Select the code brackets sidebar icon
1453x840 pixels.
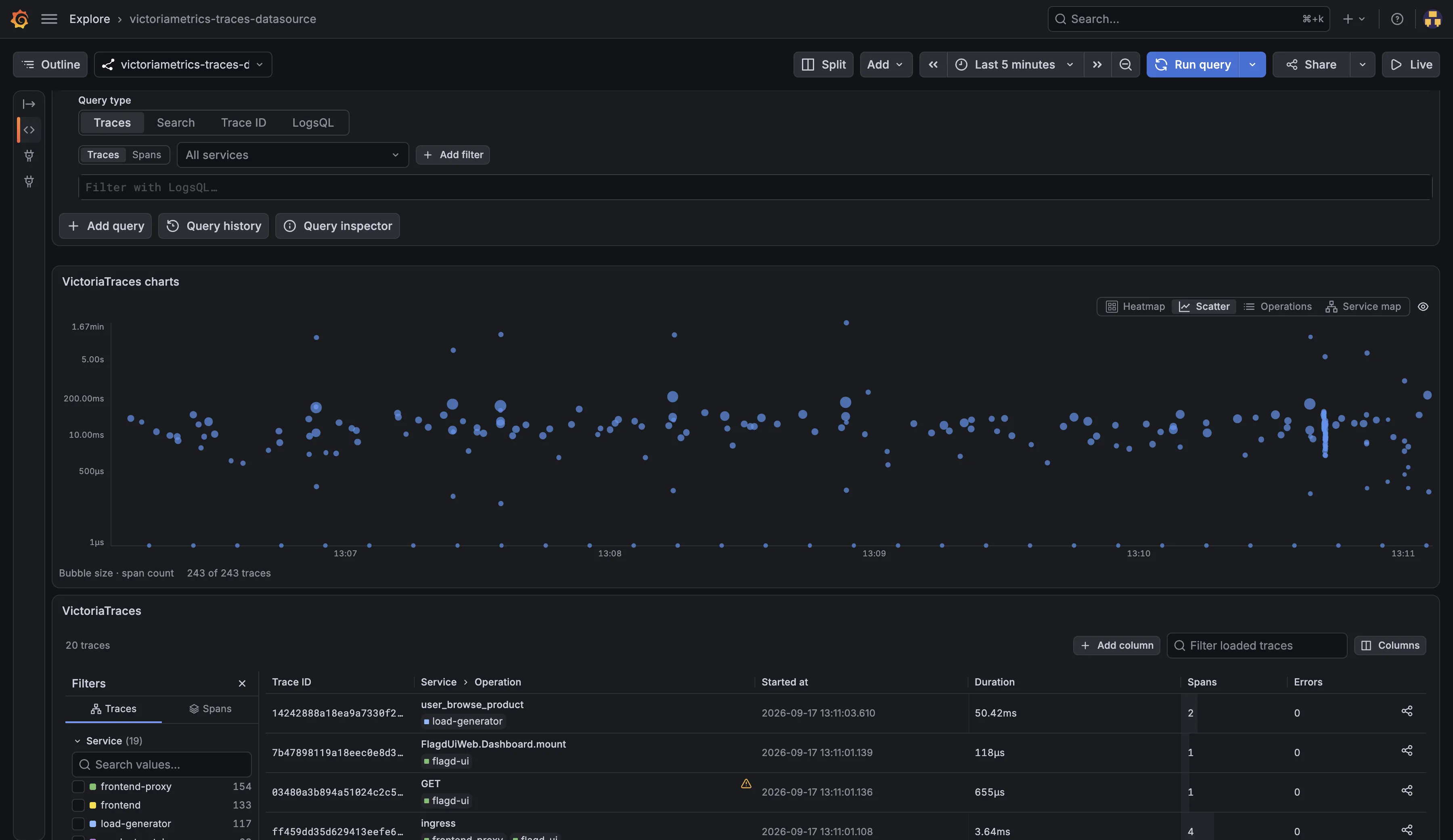coord(29,130)
